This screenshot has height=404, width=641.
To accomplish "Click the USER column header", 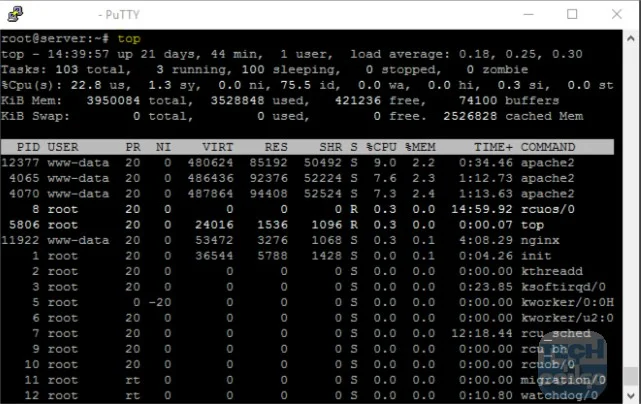I will [63, 147].
